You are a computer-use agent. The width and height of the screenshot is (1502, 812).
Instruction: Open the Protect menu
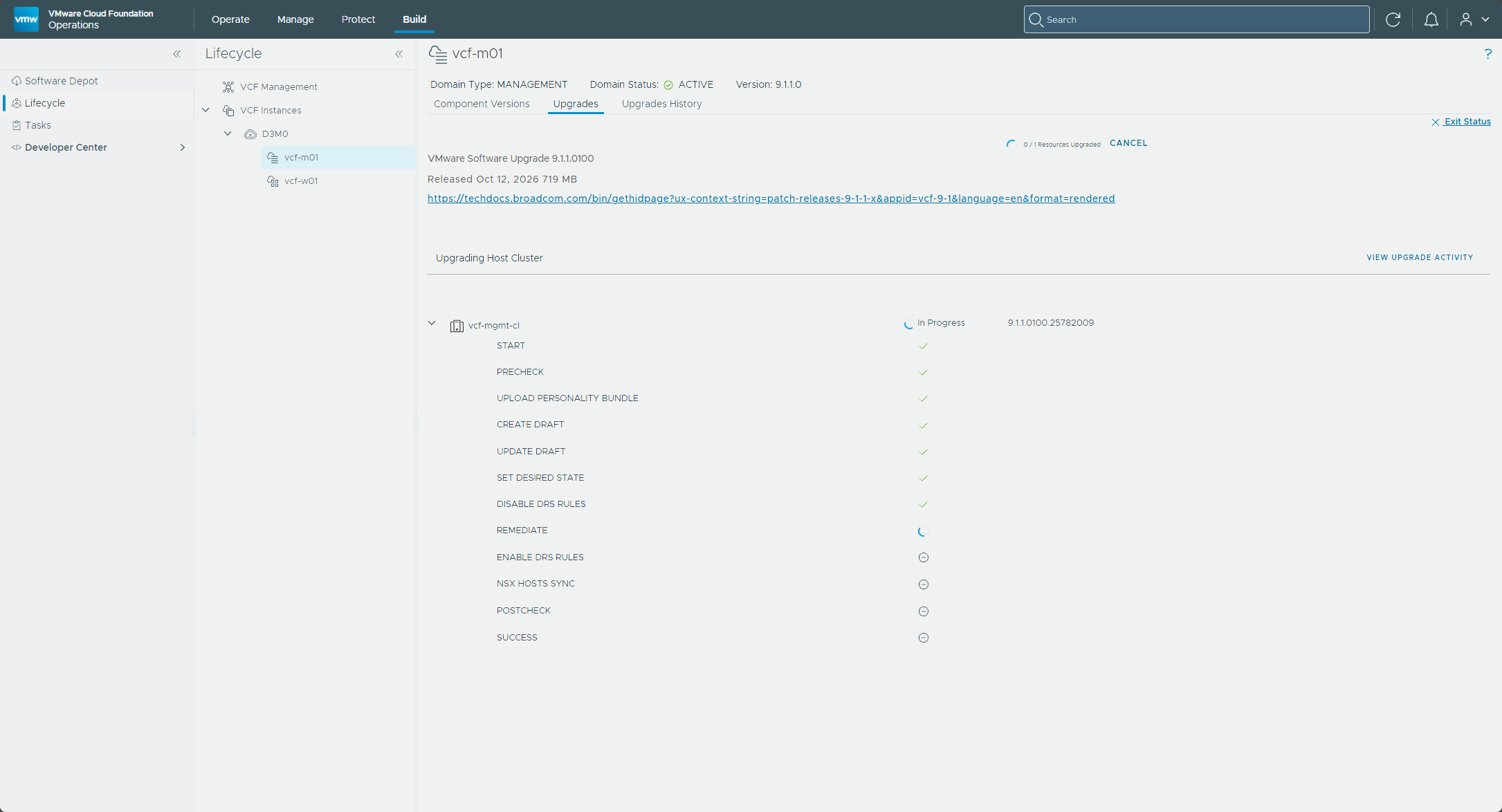pos(358,19)
